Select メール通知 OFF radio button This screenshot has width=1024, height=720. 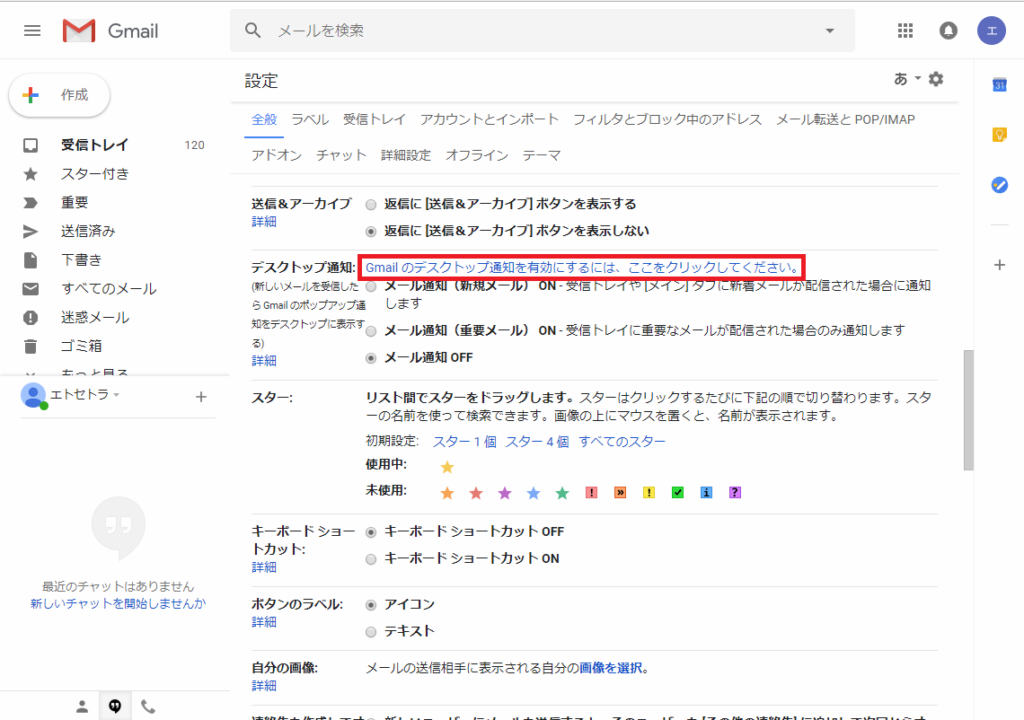pyautogui.click(x=370, y=357)
